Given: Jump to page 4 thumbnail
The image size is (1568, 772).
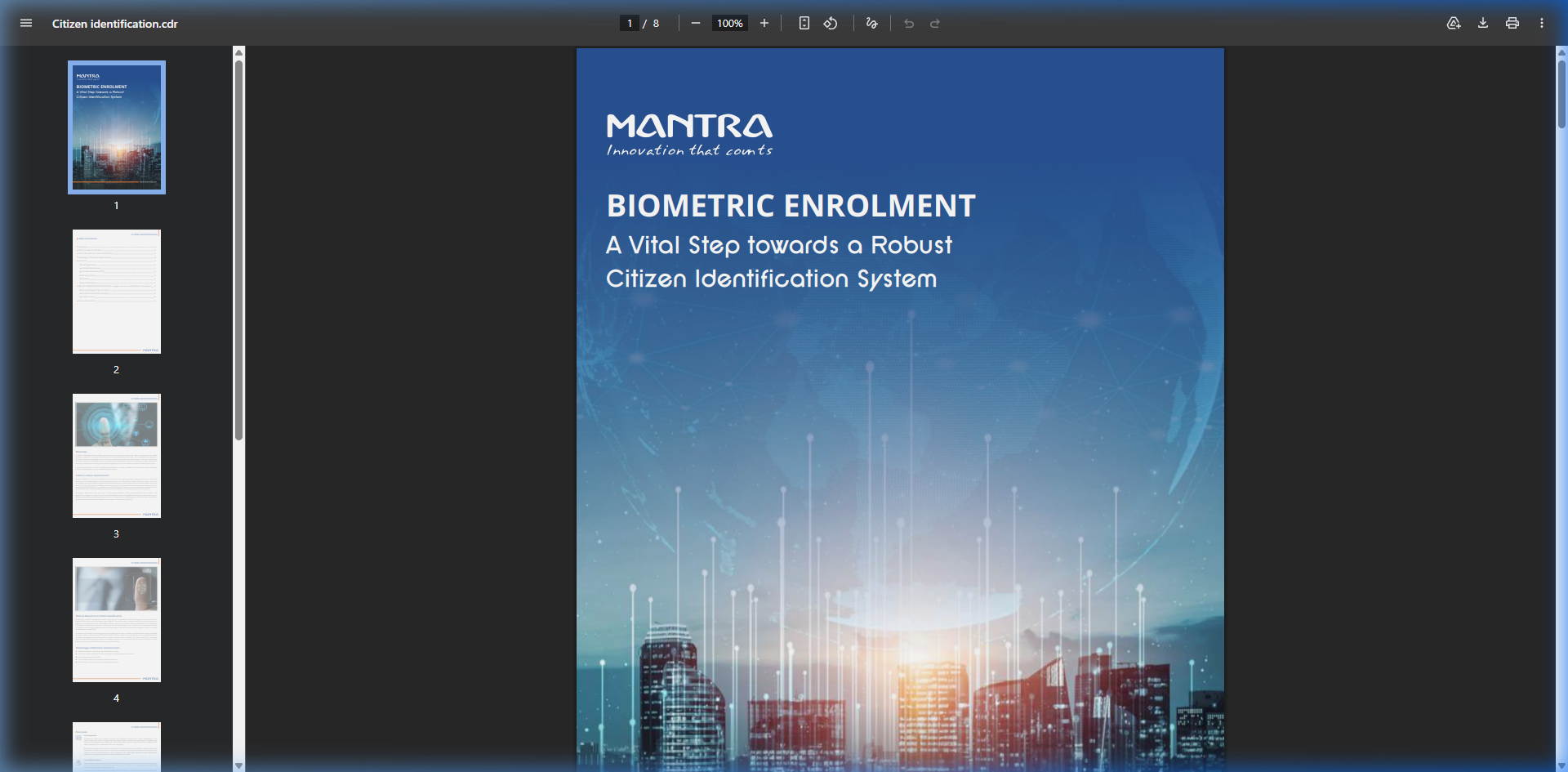Looking at the screenshot, I should [117, 620].
